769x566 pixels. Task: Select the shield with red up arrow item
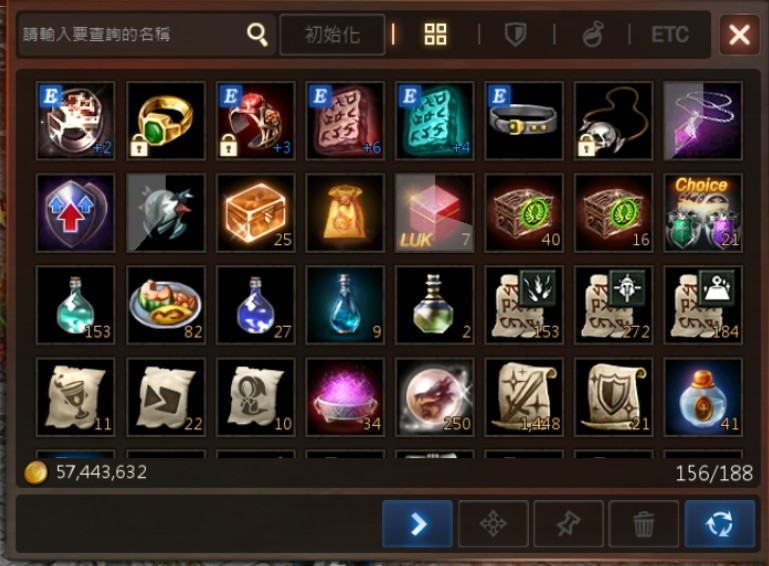76,213
